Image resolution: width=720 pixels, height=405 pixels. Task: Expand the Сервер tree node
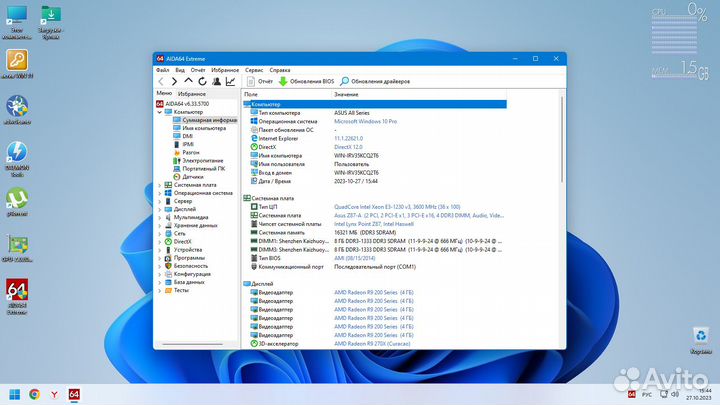(159, 201)
